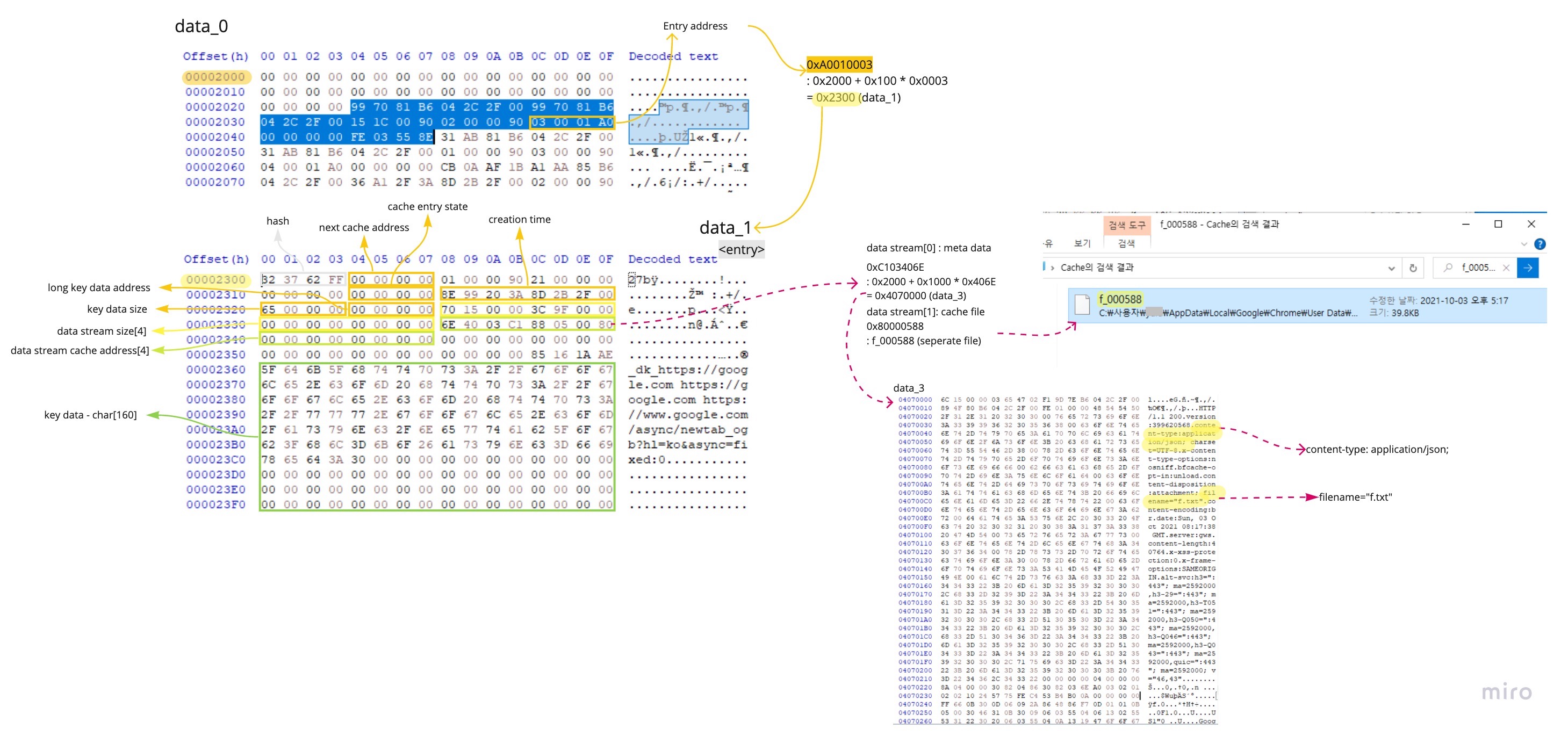Click the f_000588 blank file icon
The height and width of the screenshot is (736, 1568).
pos(1082,305)
